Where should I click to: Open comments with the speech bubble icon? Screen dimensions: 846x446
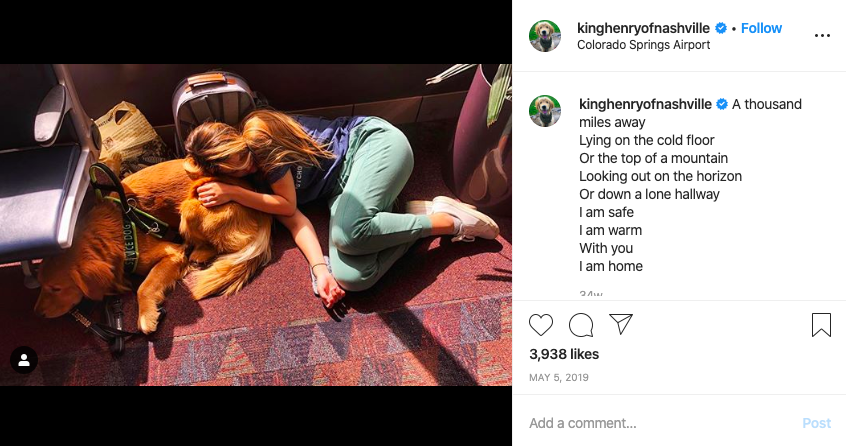tap(581, 325)
